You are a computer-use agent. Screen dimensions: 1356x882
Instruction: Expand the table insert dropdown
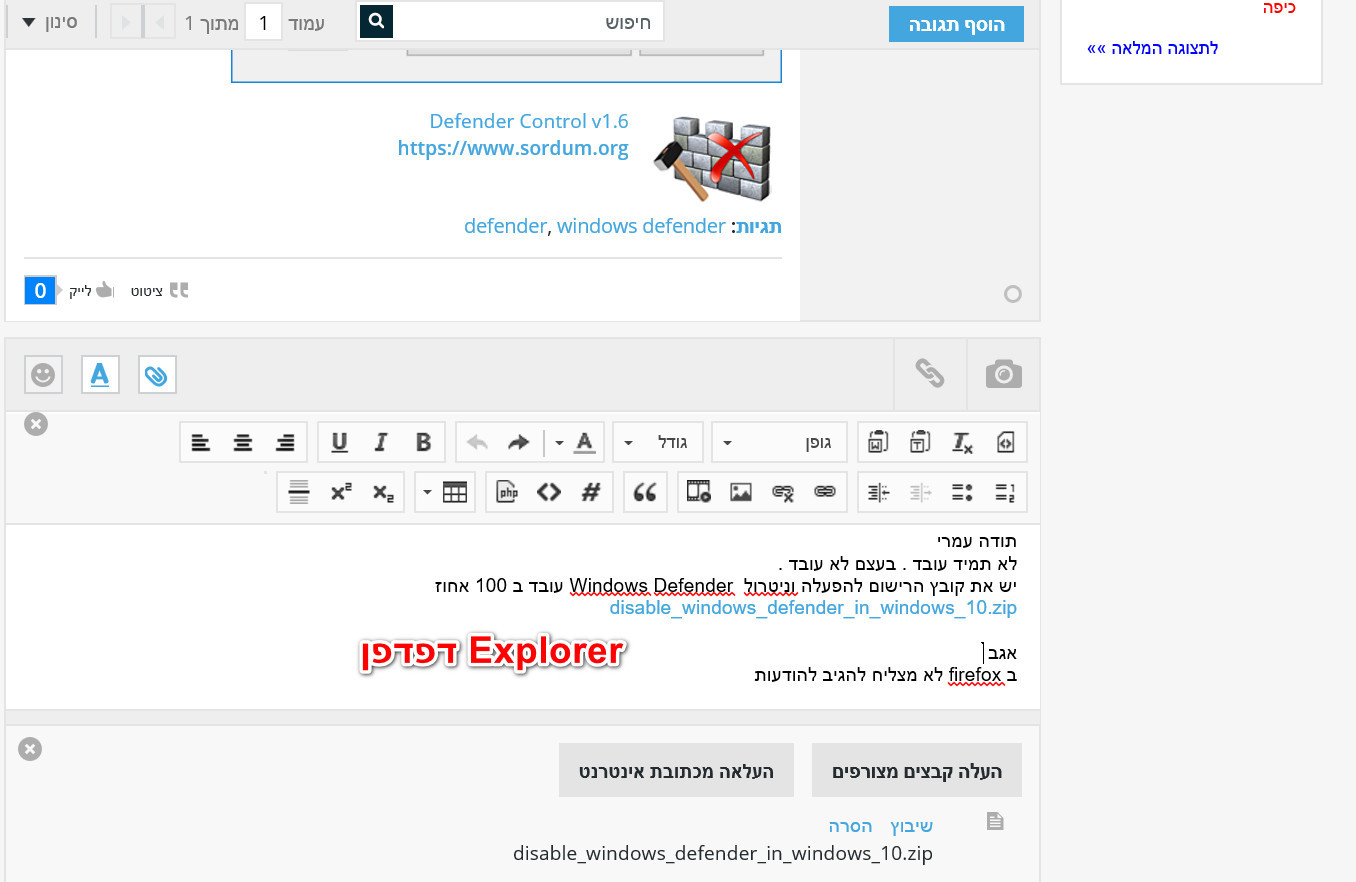(428, 492)
